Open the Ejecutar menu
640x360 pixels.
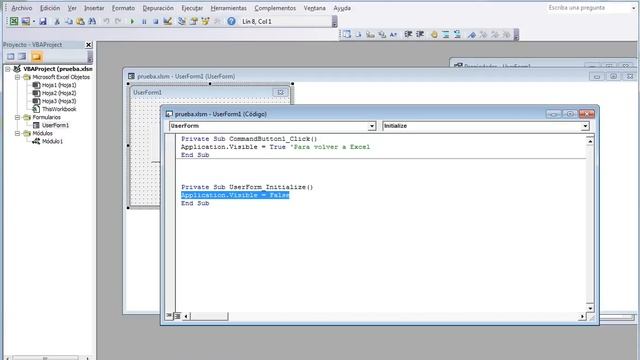192,8
